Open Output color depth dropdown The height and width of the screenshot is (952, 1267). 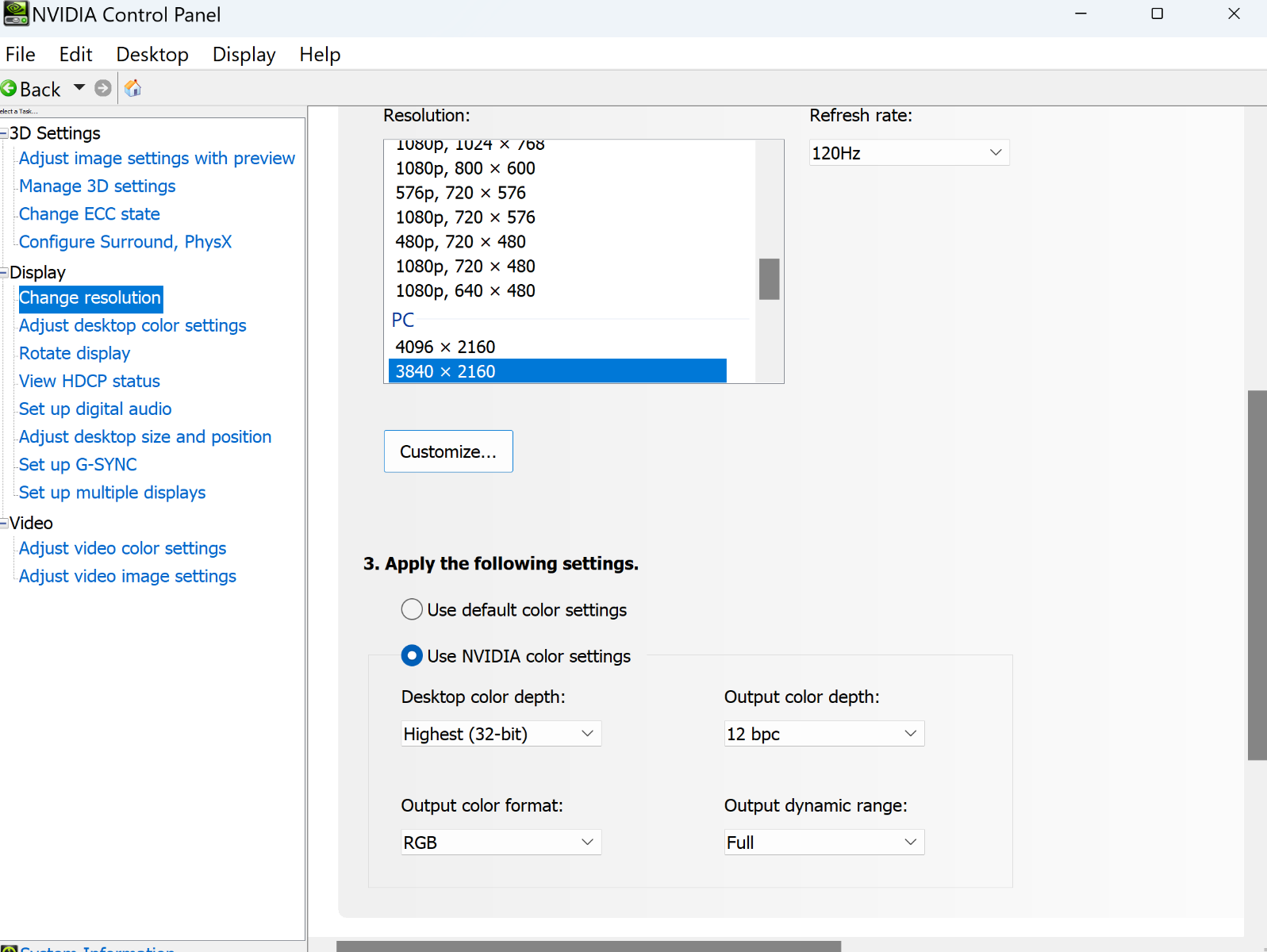(x=824, y=734)
